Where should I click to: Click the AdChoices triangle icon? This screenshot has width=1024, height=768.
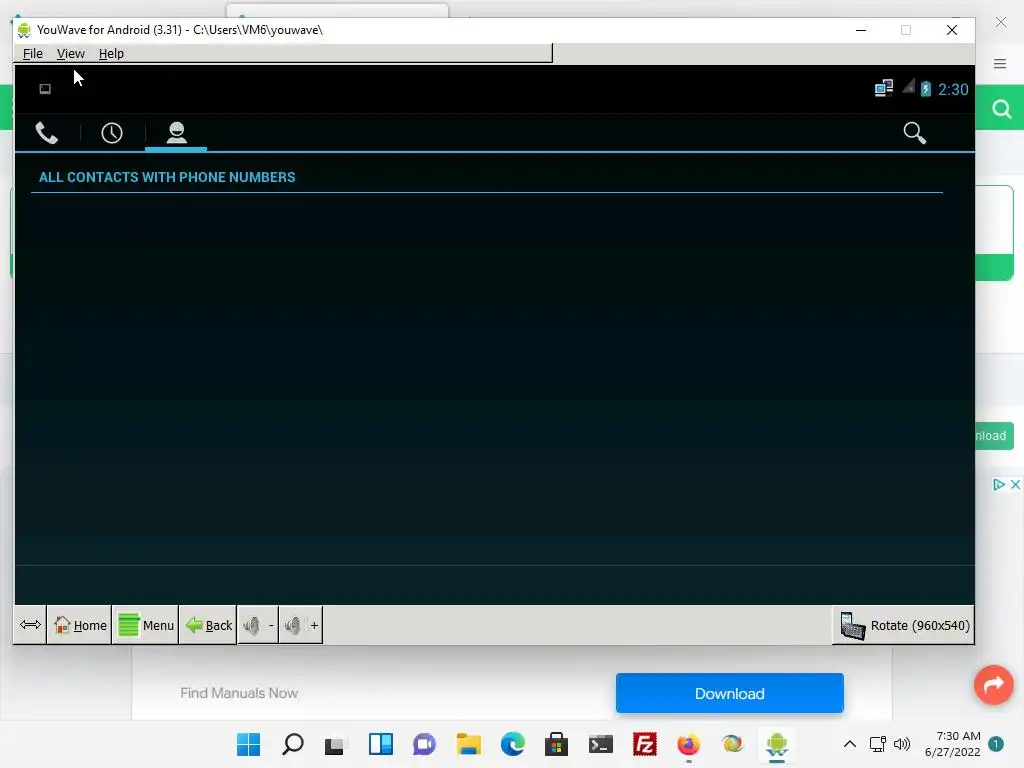tap(999, 484)
